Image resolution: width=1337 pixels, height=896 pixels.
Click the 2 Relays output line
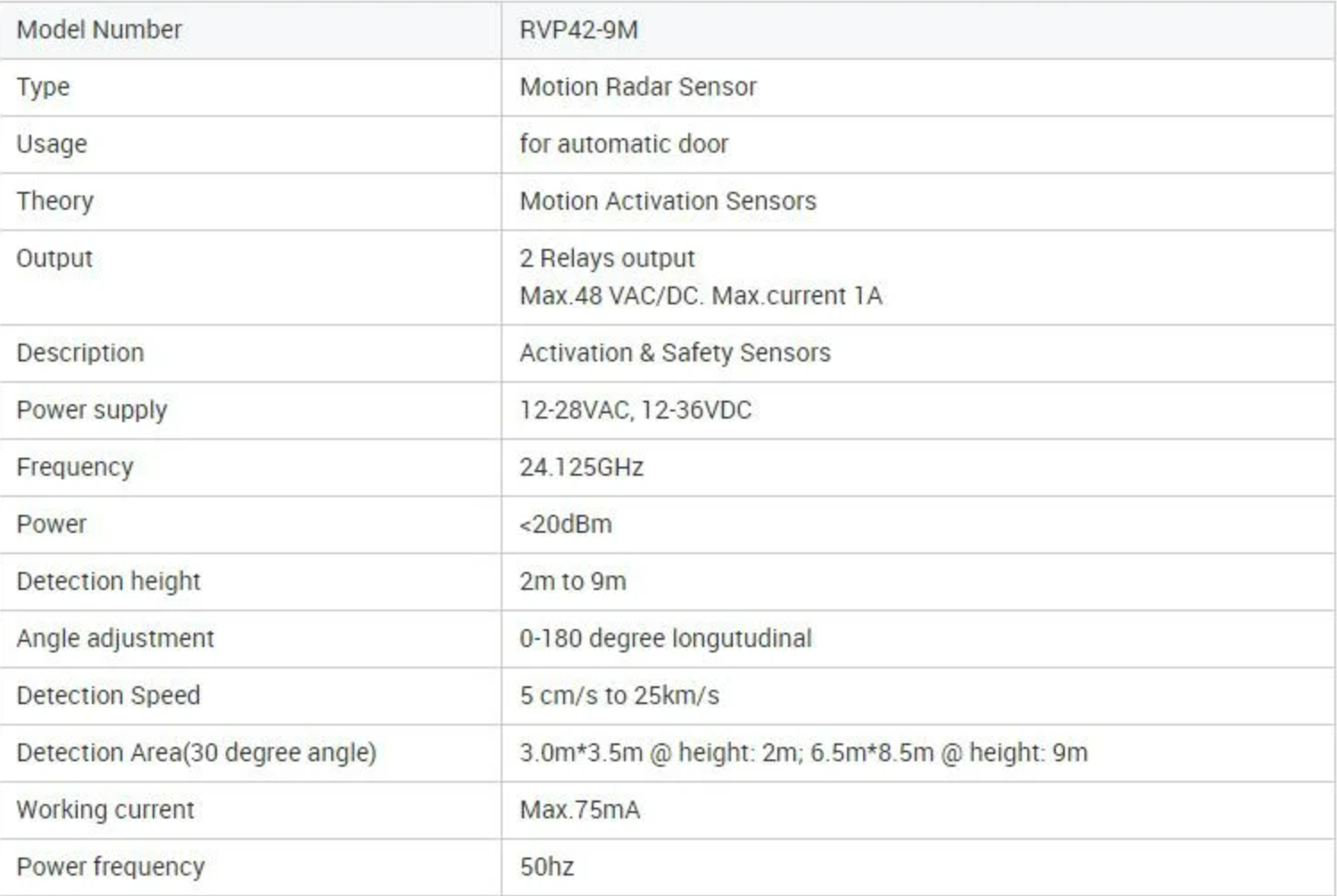tap(607, 259)
